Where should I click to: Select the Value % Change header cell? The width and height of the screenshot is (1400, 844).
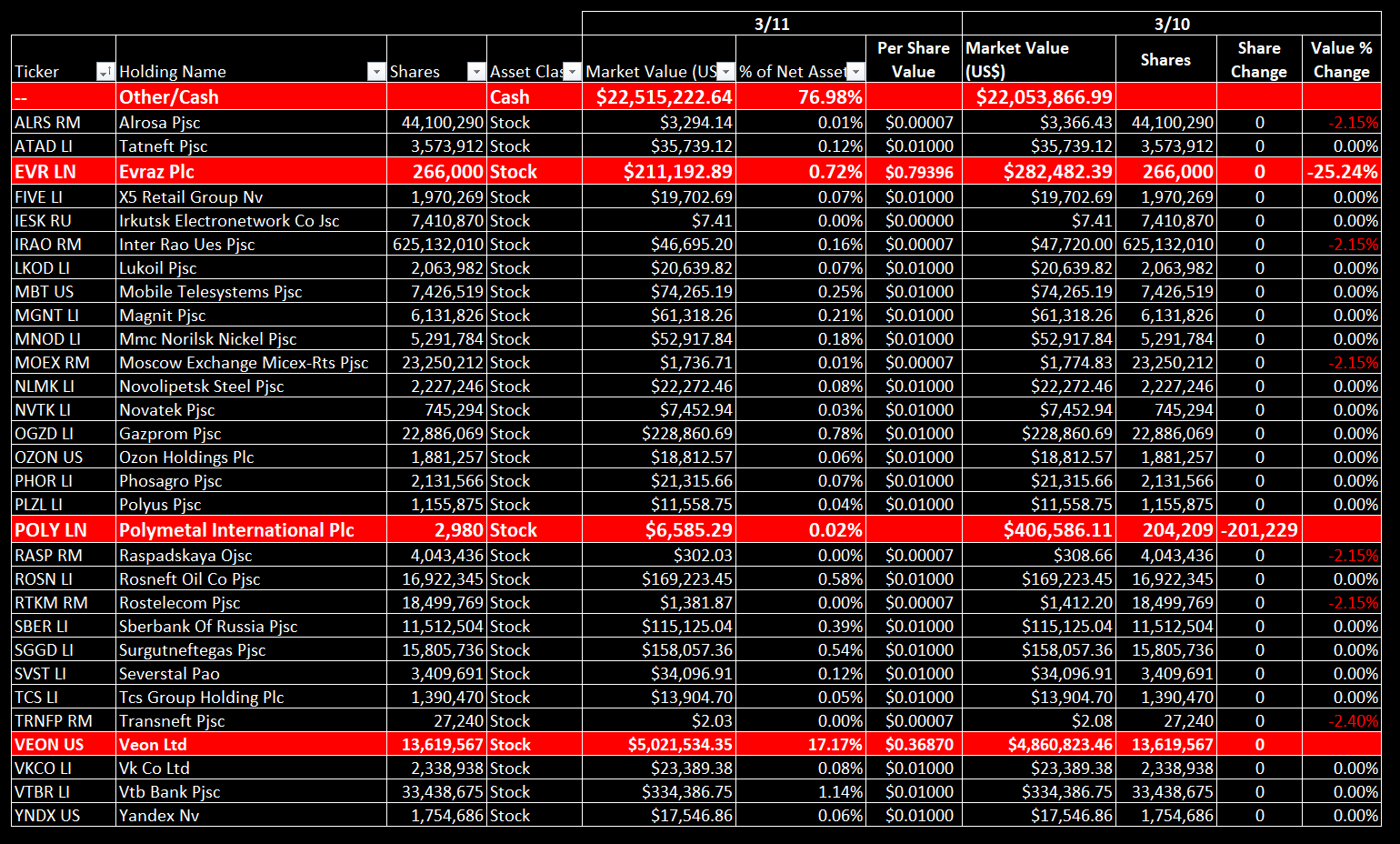click(x=1342, y=59)
